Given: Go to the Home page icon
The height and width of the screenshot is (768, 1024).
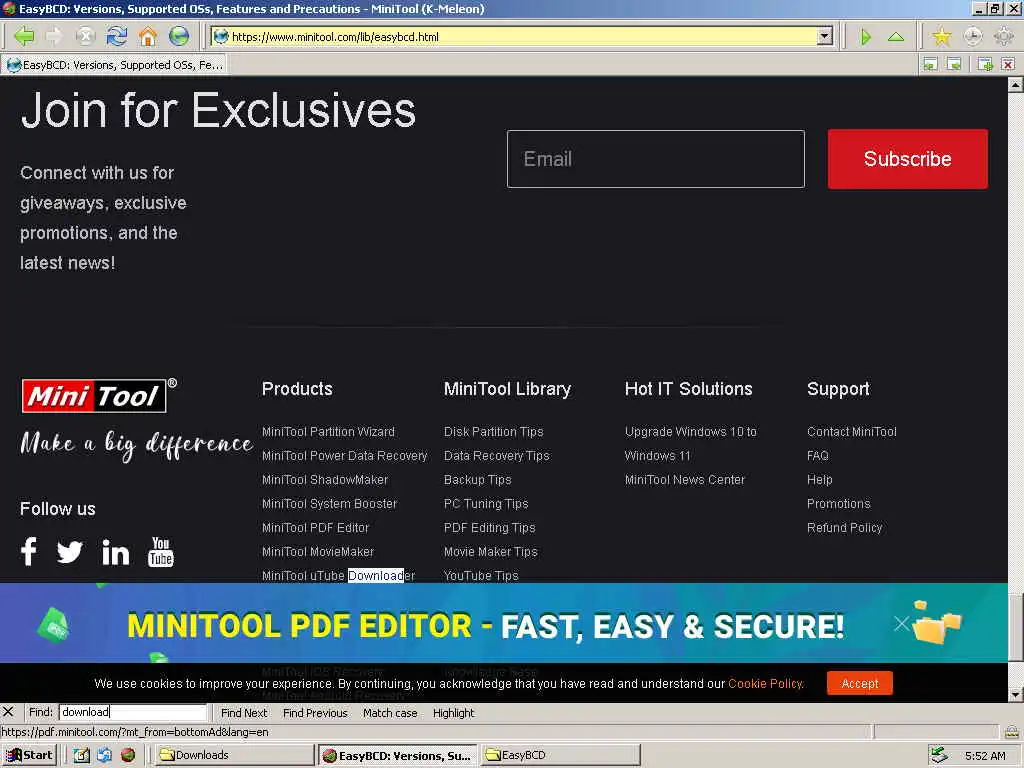Looking at the screenshot, I should [148, 36].
